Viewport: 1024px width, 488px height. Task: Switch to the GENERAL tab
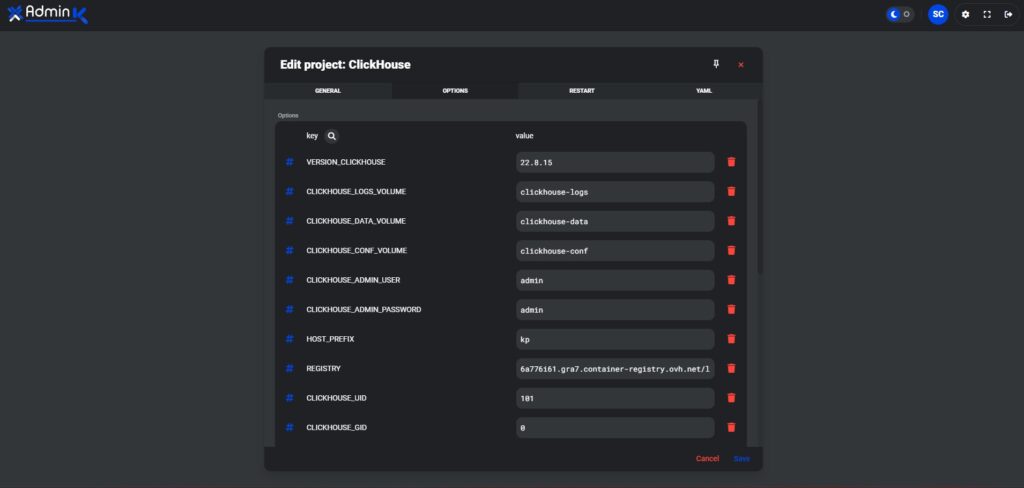[328, 91]
